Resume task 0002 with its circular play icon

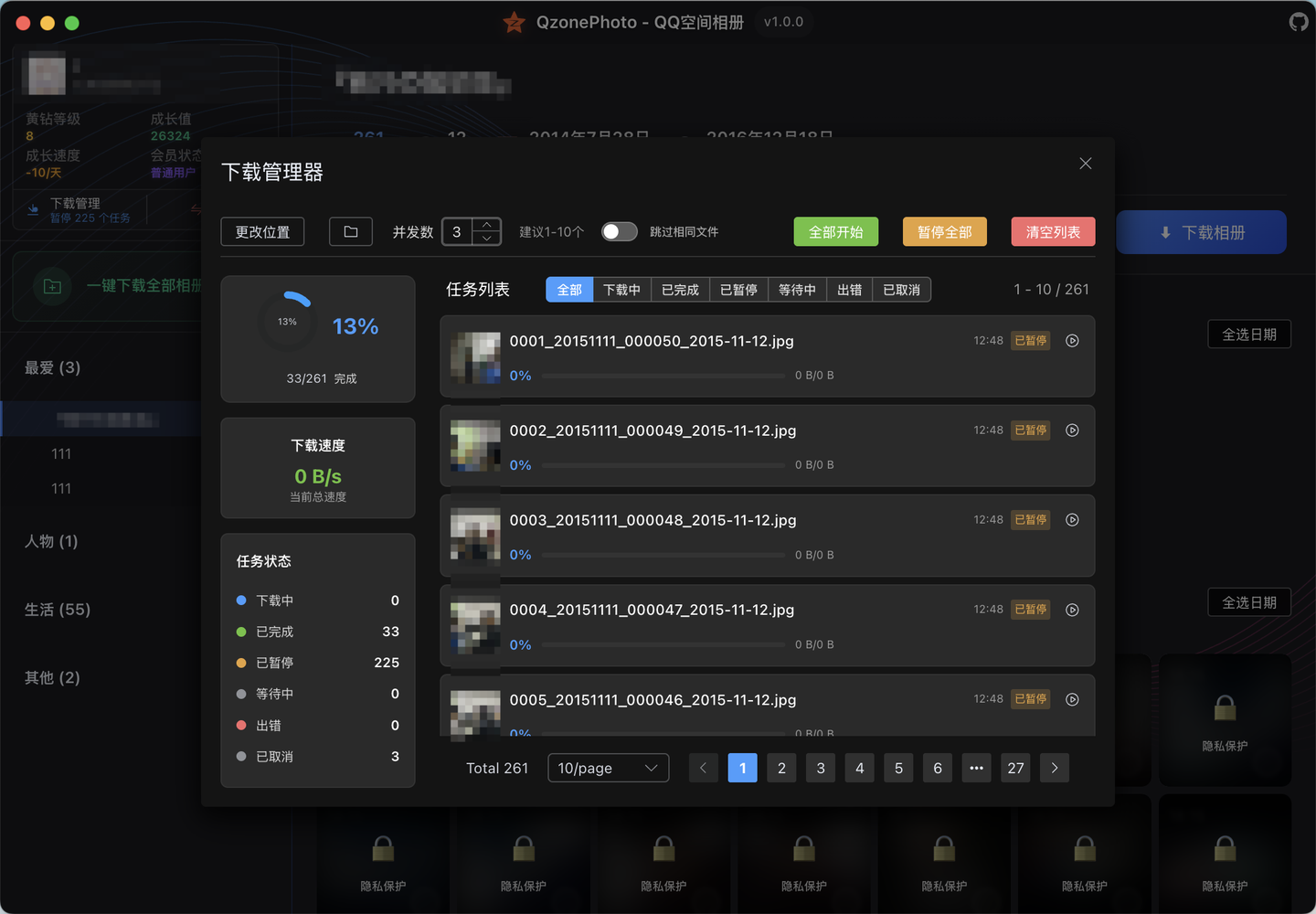click(x=1071, y=430)
